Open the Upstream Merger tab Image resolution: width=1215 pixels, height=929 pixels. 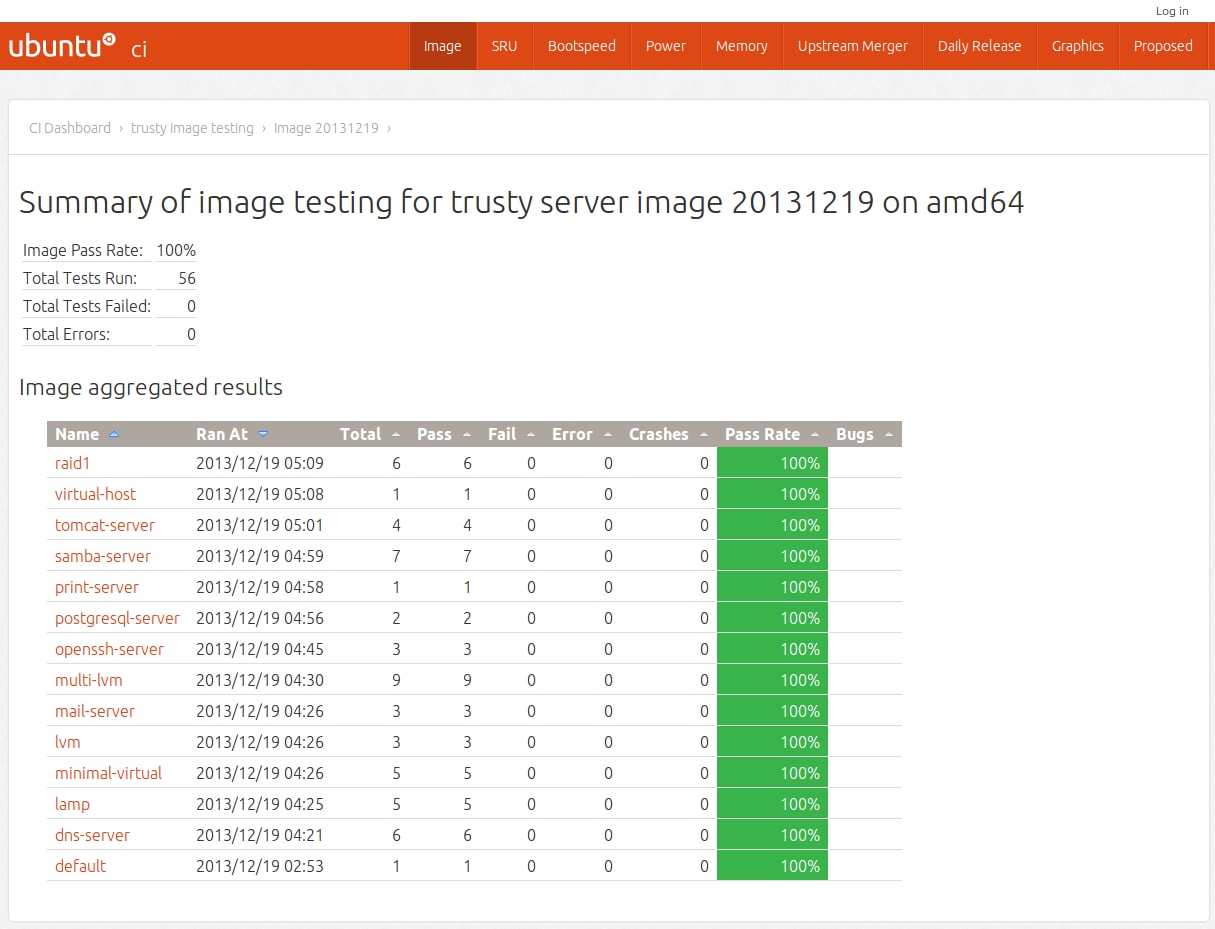point(853,46)
